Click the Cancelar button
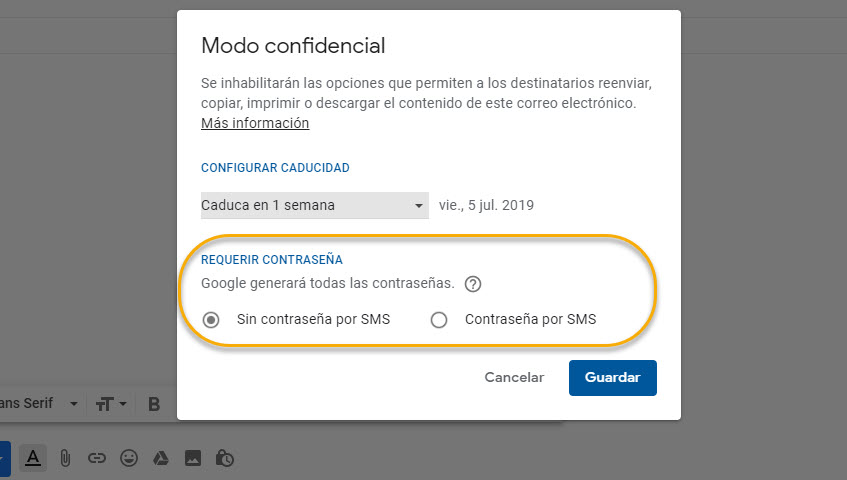 [514, 378]
